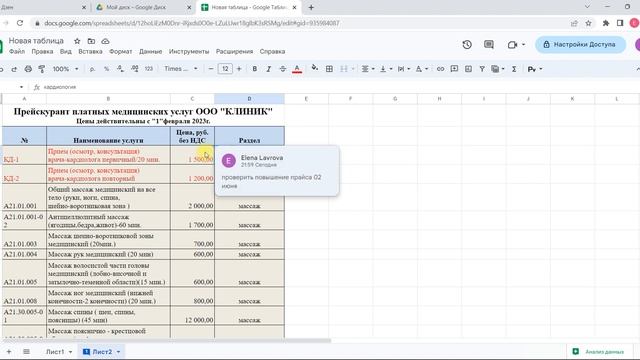Open fill color picker

coord(315,68)
